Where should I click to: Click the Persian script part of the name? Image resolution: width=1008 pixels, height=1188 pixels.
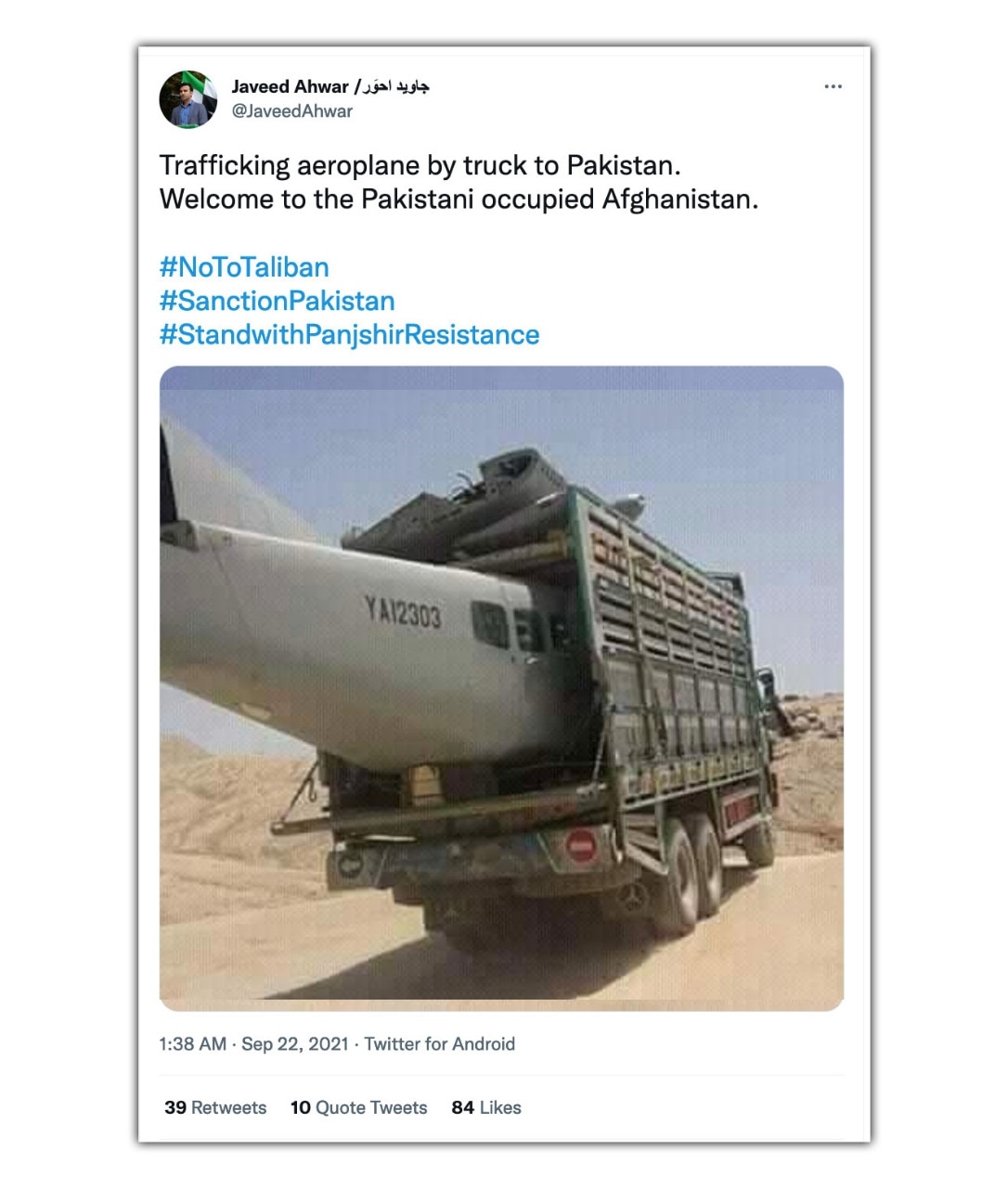click(x=395, y=86)
